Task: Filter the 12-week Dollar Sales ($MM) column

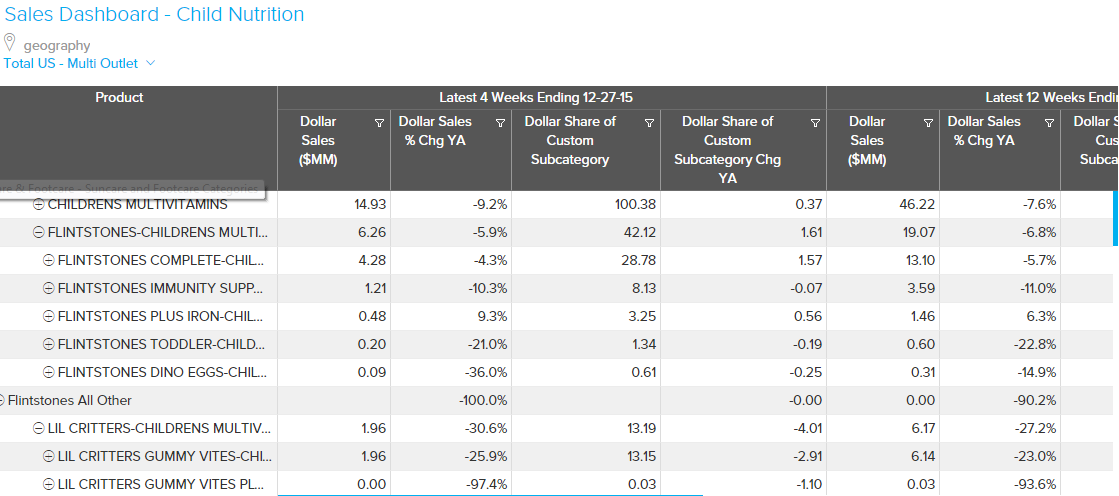Action: (928, 123)
